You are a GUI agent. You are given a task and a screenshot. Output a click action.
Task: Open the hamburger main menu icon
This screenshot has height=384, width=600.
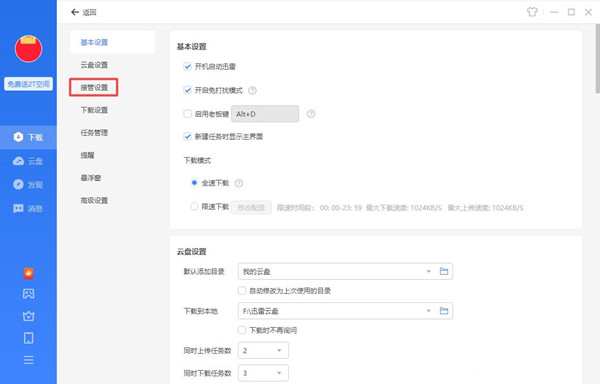coord(28,360)
